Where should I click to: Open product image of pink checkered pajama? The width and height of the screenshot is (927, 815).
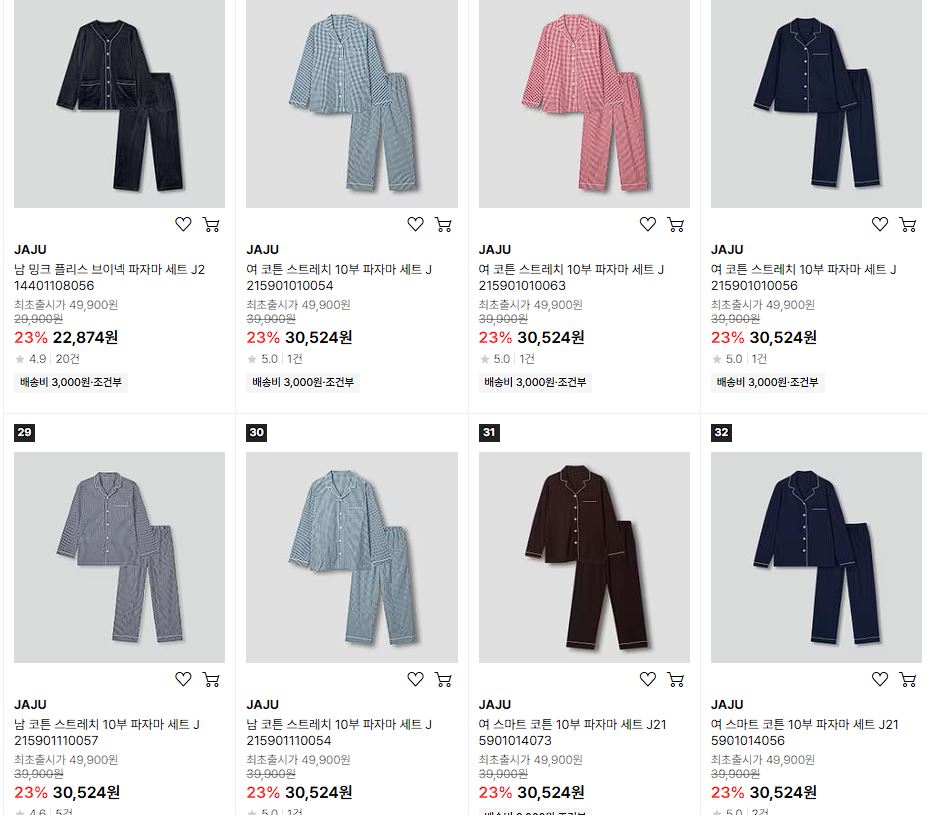[x=584, y=103]
